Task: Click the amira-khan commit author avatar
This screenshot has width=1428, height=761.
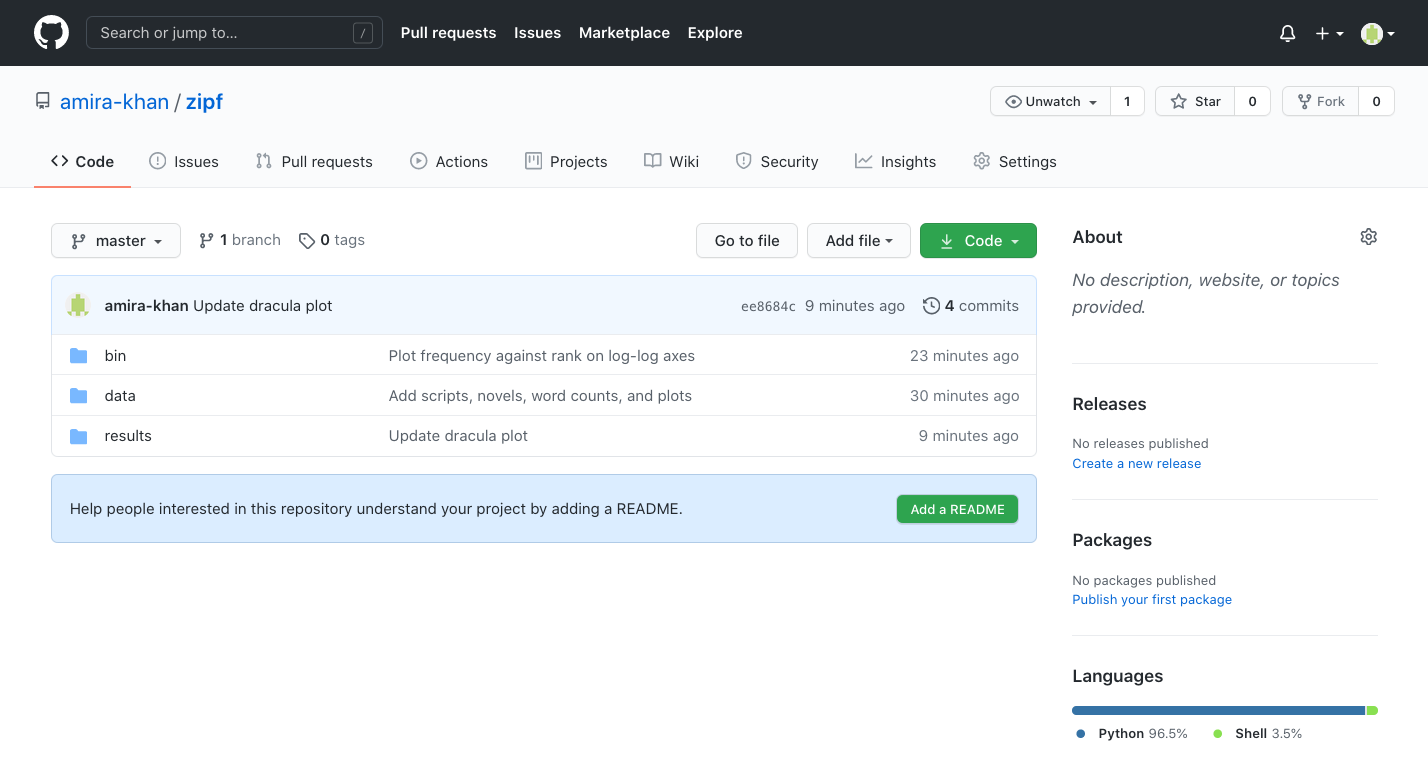Action: point(78,306)
